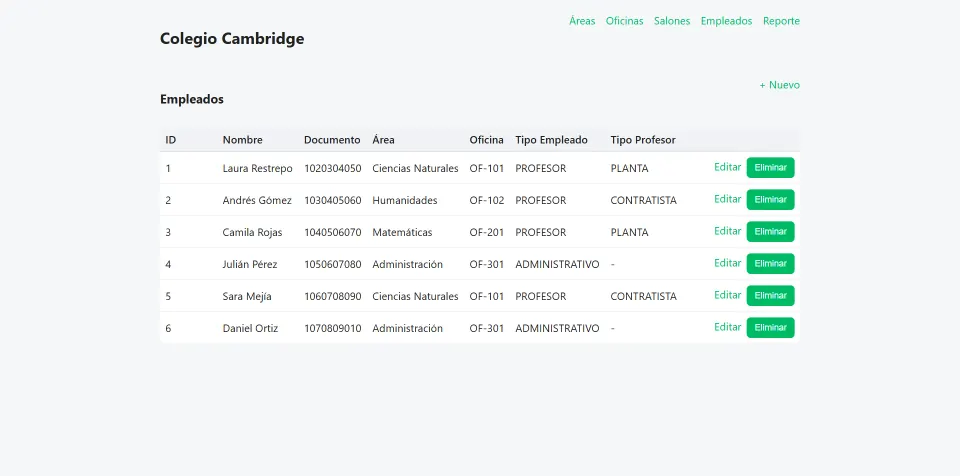
Task: Remove Julián Pérez with Eliminar
Action: coord(770,263)
